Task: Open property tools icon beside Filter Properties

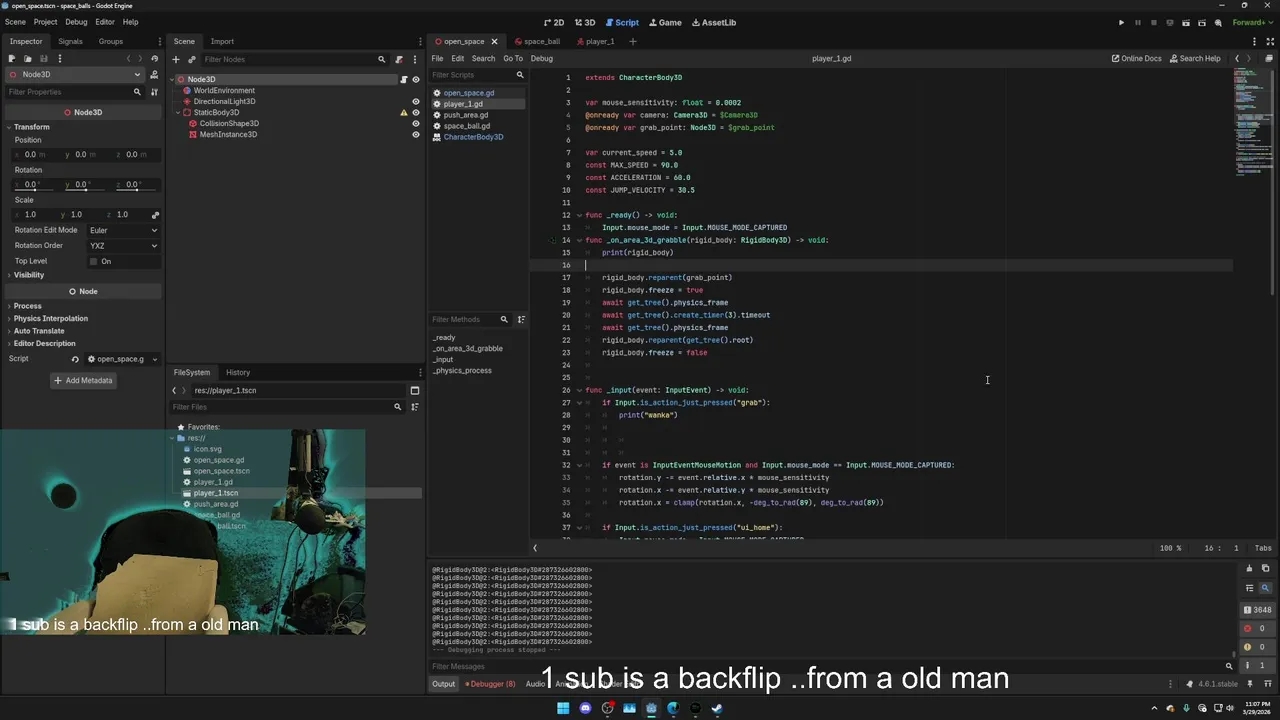Action: (154, 92)
